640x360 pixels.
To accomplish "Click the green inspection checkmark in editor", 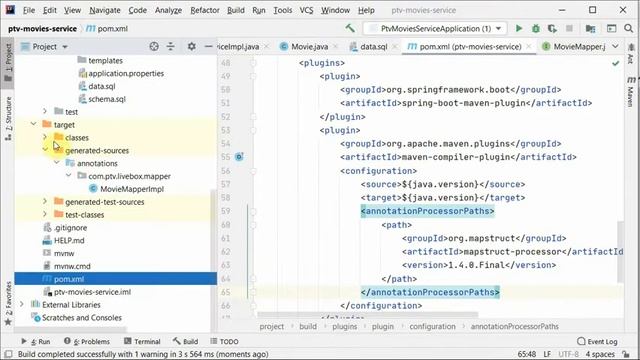I will 616,63.
